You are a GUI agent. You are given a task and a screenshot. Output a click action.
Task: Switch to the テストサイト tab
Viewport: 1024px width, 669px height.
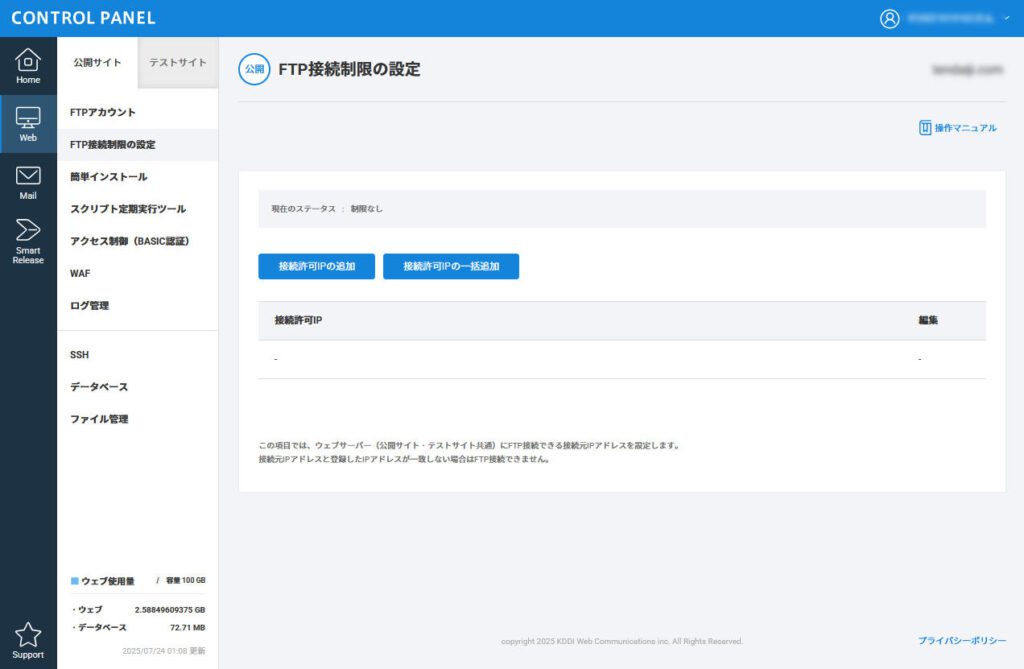178,63
